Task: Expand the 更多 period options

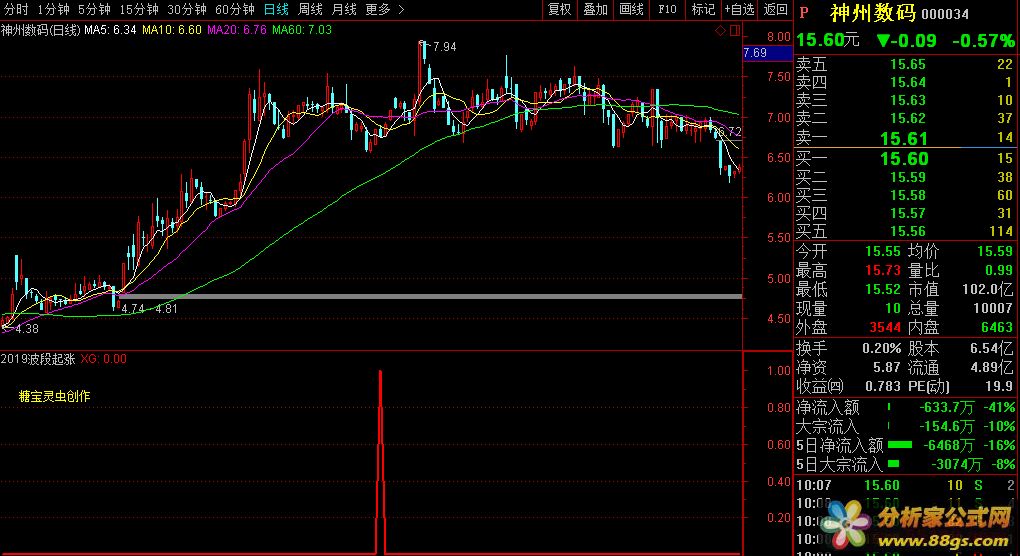Action: (384, 9)
